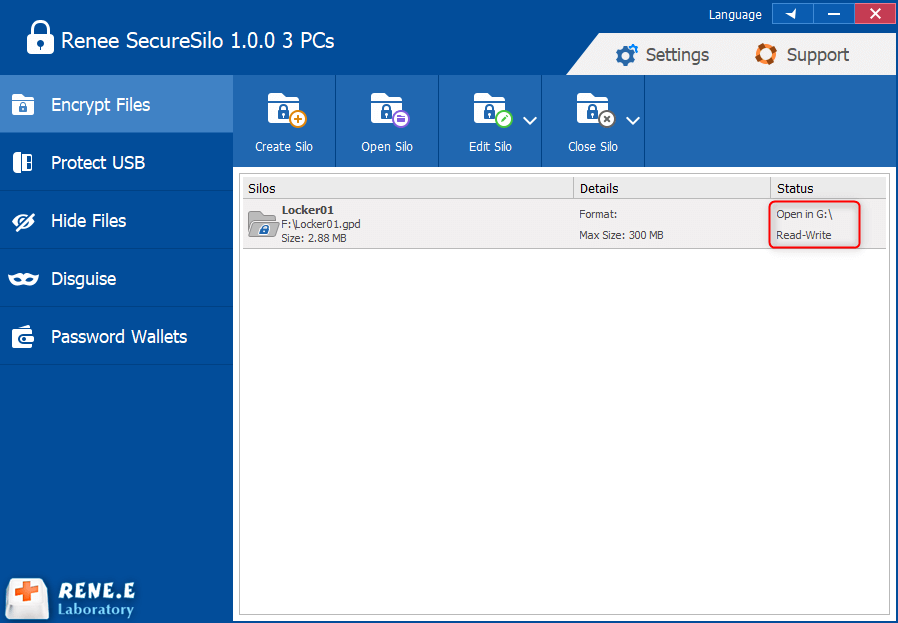Click the Password Wallets wallet icon
Viewport: 898px width, 623px height.
pos(23,337)
